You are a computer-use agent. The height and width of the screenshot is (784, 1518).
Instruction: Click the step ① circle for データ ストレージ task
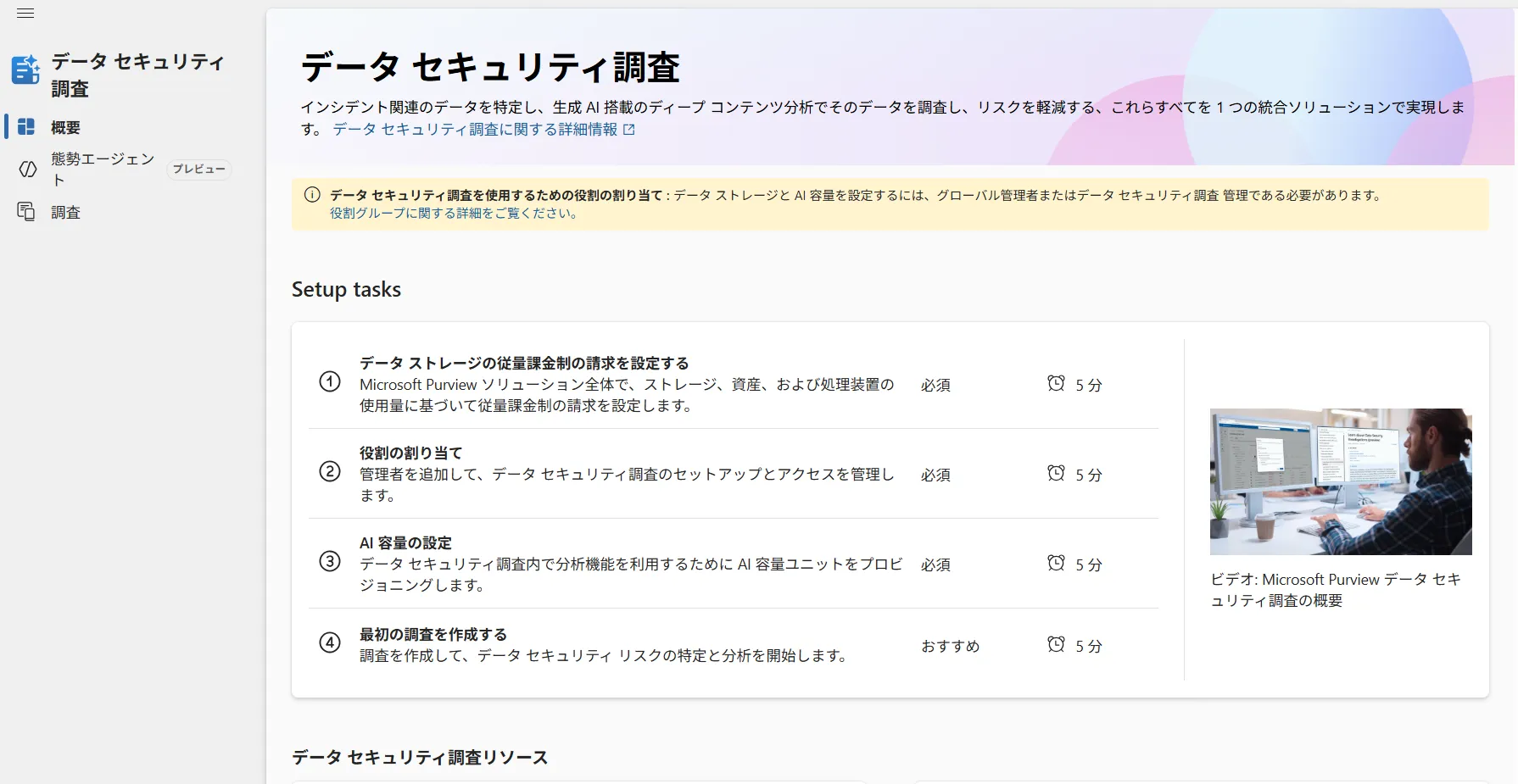(329, 382)
